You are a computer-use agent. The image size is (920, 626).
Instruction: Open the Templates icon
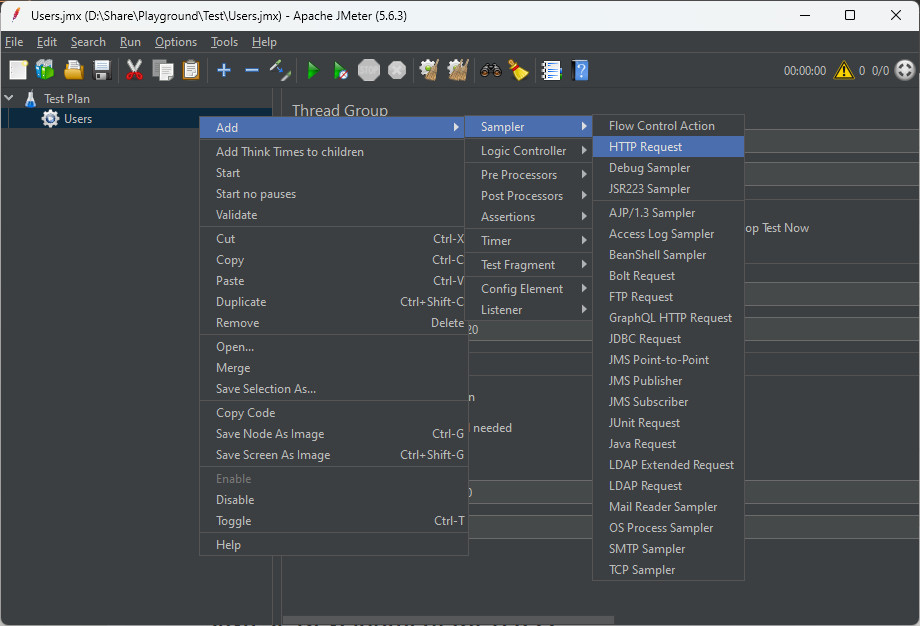pos(45,70)
